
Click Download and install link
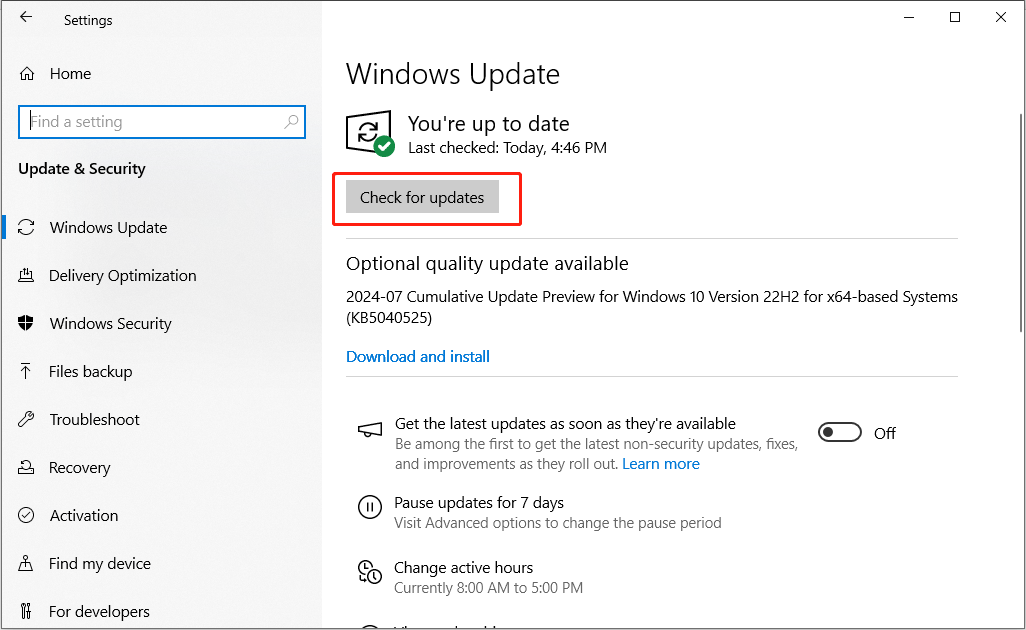click(418, 357)
